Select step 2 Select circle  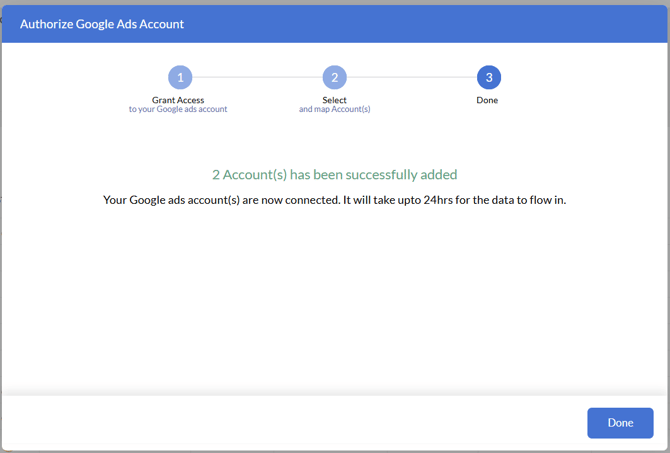tap(335, 77)
